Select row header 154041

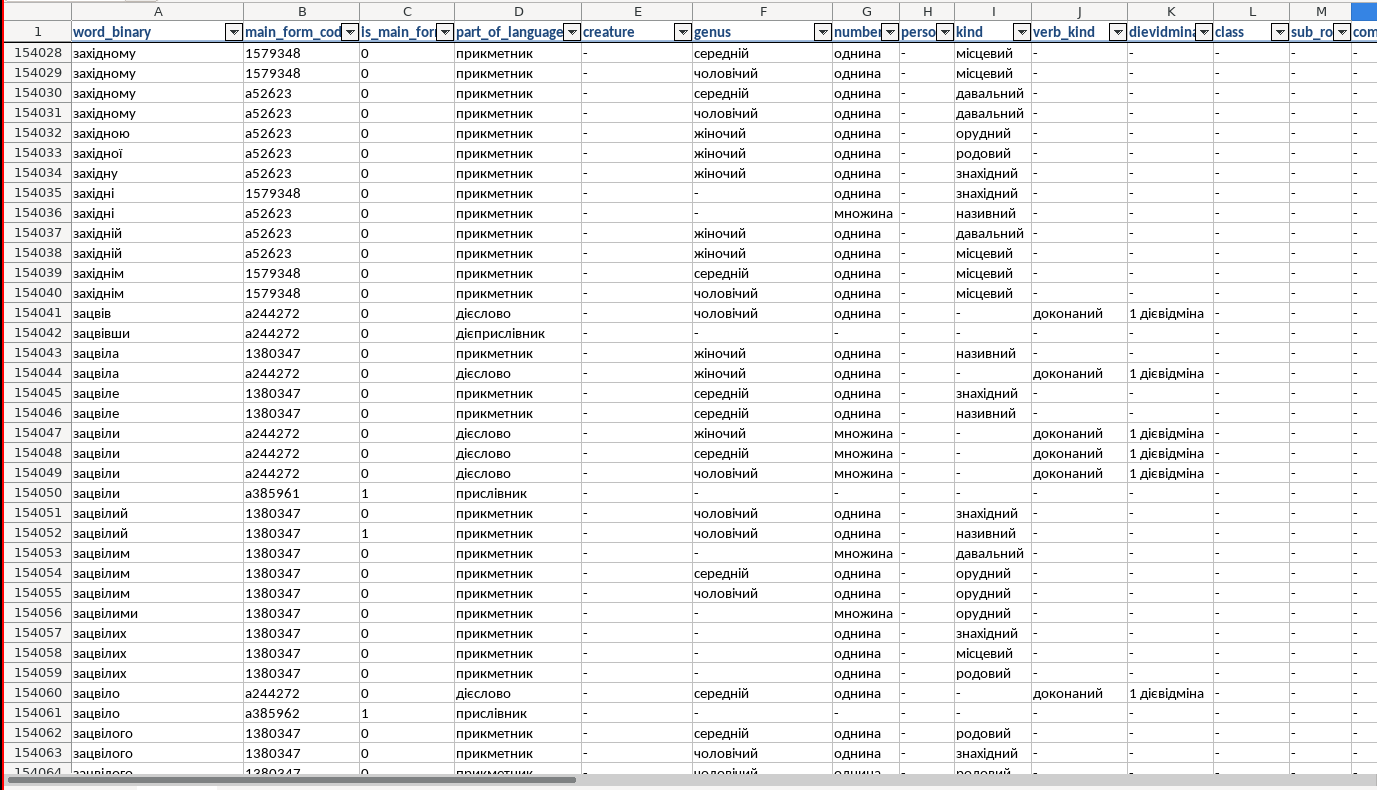(x=38, y=313)
